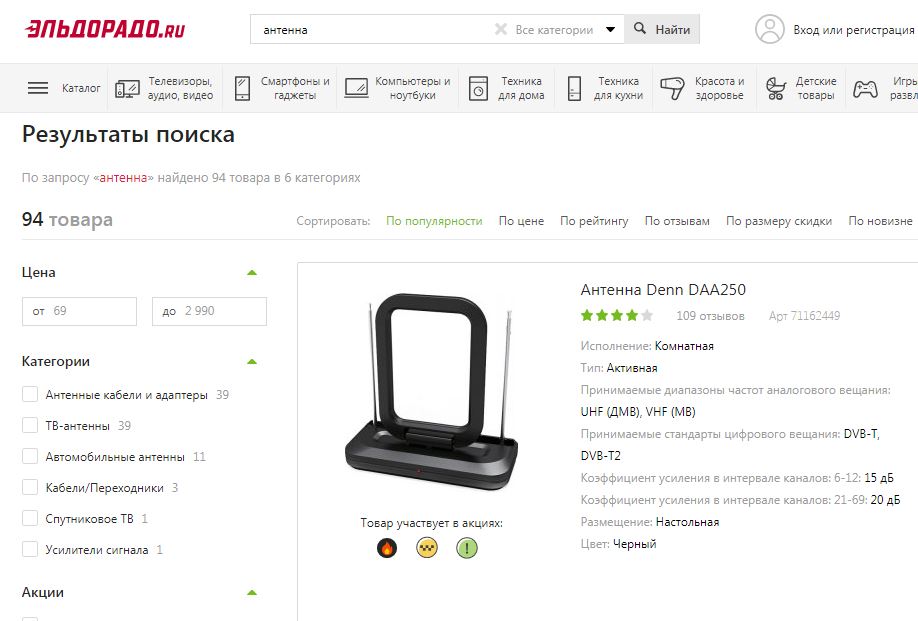Clear search text with the X icon
Screen dimensions: 918x621
(x=501, y=29)
